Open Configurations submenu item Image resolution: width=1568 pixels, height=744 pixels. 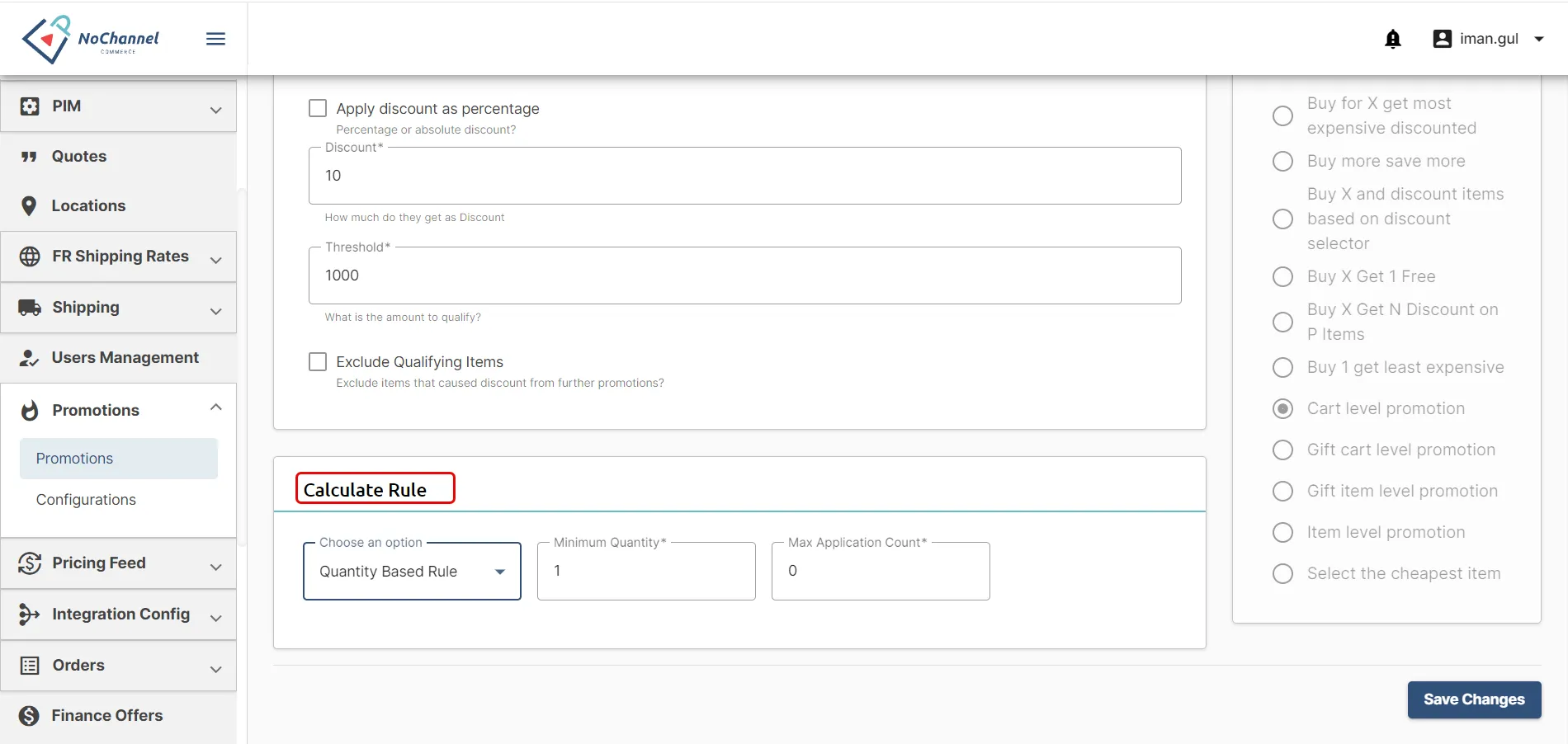click(x=86, y=500)
